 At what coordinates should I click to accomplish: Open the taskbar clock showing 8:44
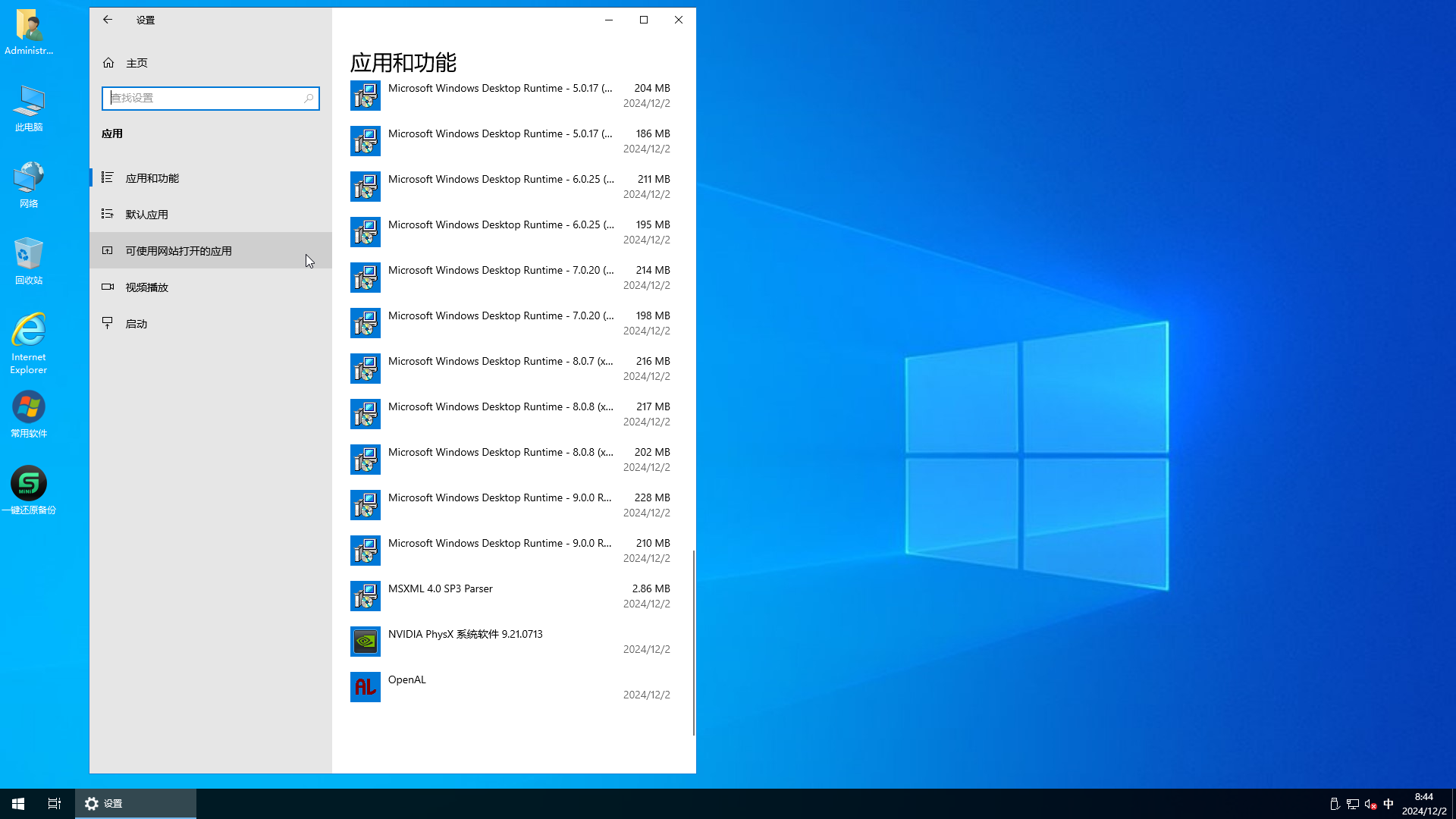tap(1424, 804)
